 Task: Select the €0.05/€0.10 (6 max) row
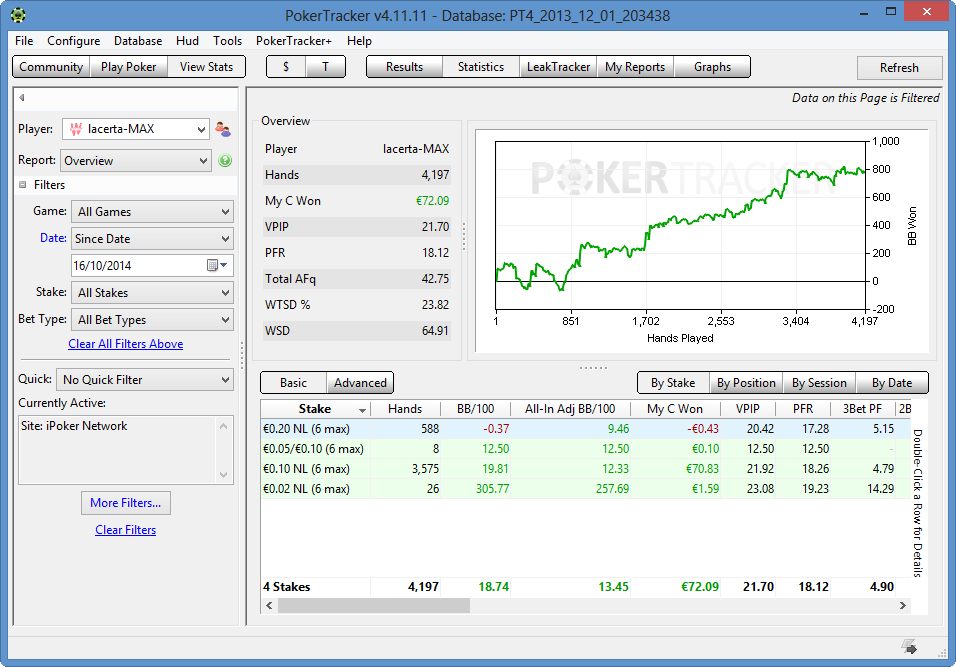pyautogui.click(x=585, y=449)
